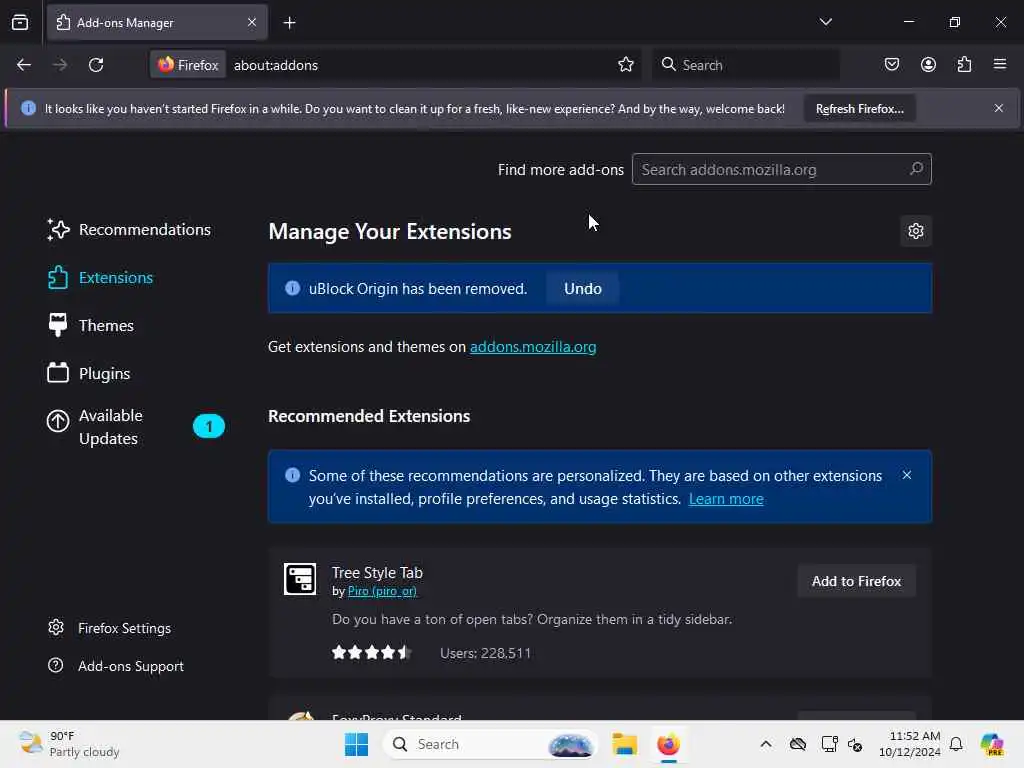
Task: Go back using the back arrow
Action: (24, 65)
